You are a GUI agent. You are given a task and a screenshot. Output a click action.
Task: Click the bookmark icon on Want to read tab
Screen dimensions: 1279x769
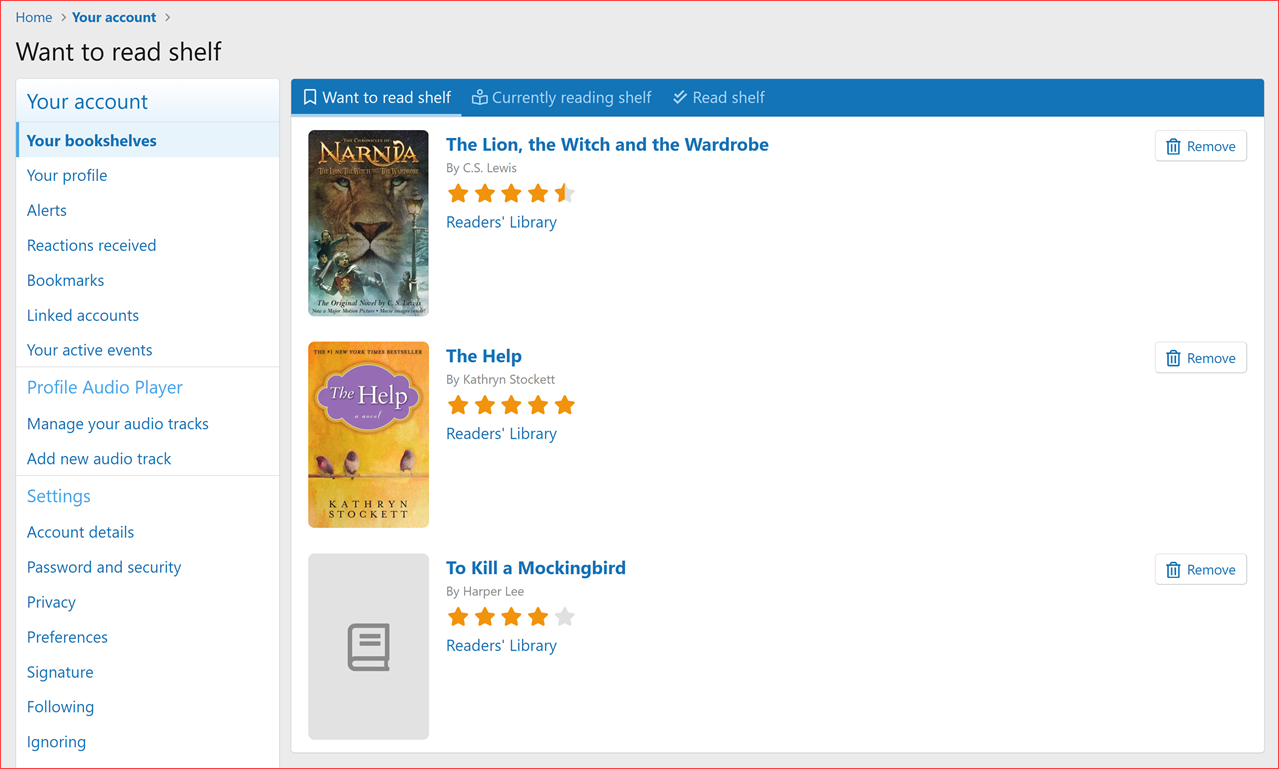pyautogui.click(x=310, y=97)
